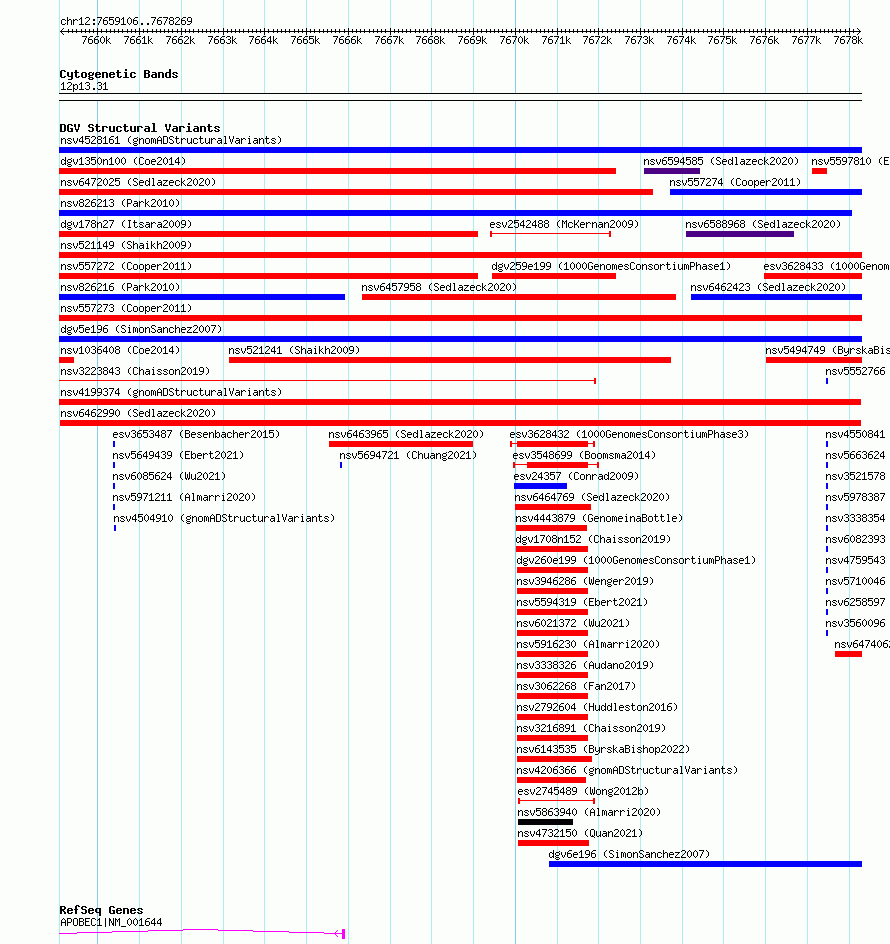The height and width of the screenshot is (944, 890).
Task: Click the nsv3223843 (Chaisson2019) label
Action: click(x=135, y=371)
